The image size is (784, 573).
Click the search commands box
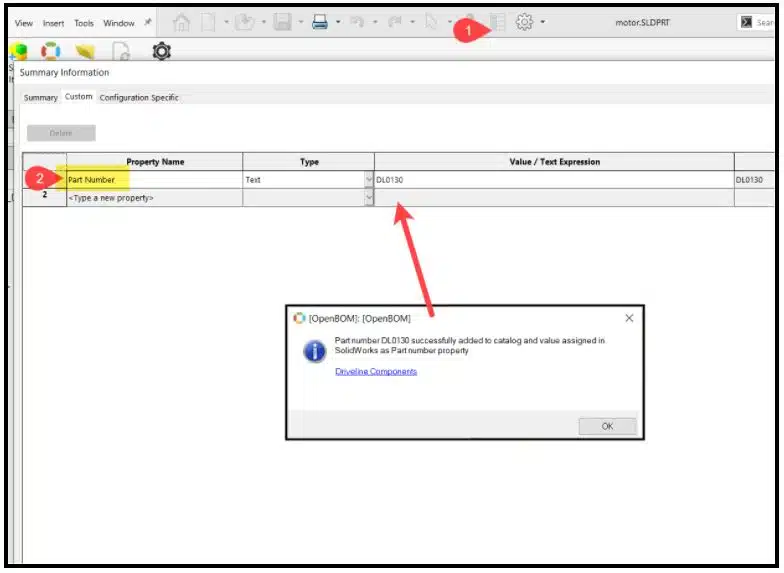pos(756,22)
